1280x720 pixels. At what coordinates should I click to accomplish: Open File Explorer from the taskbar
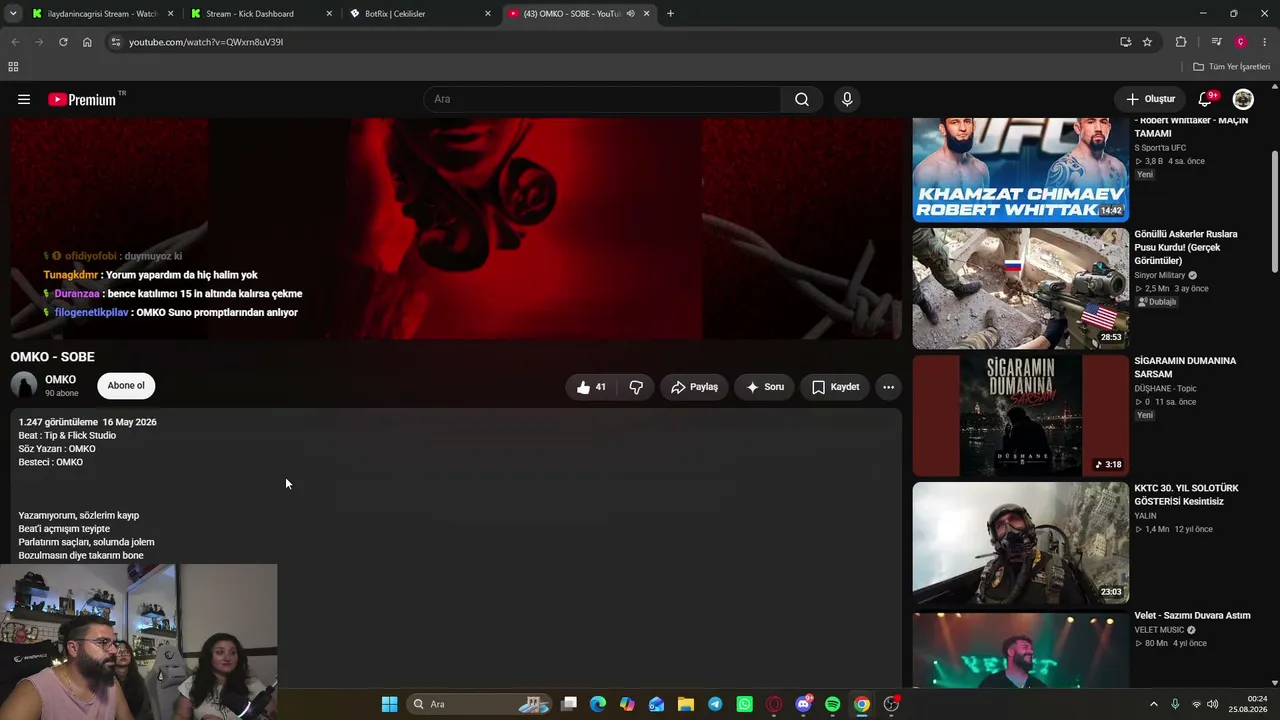click(x=686, y=704)
